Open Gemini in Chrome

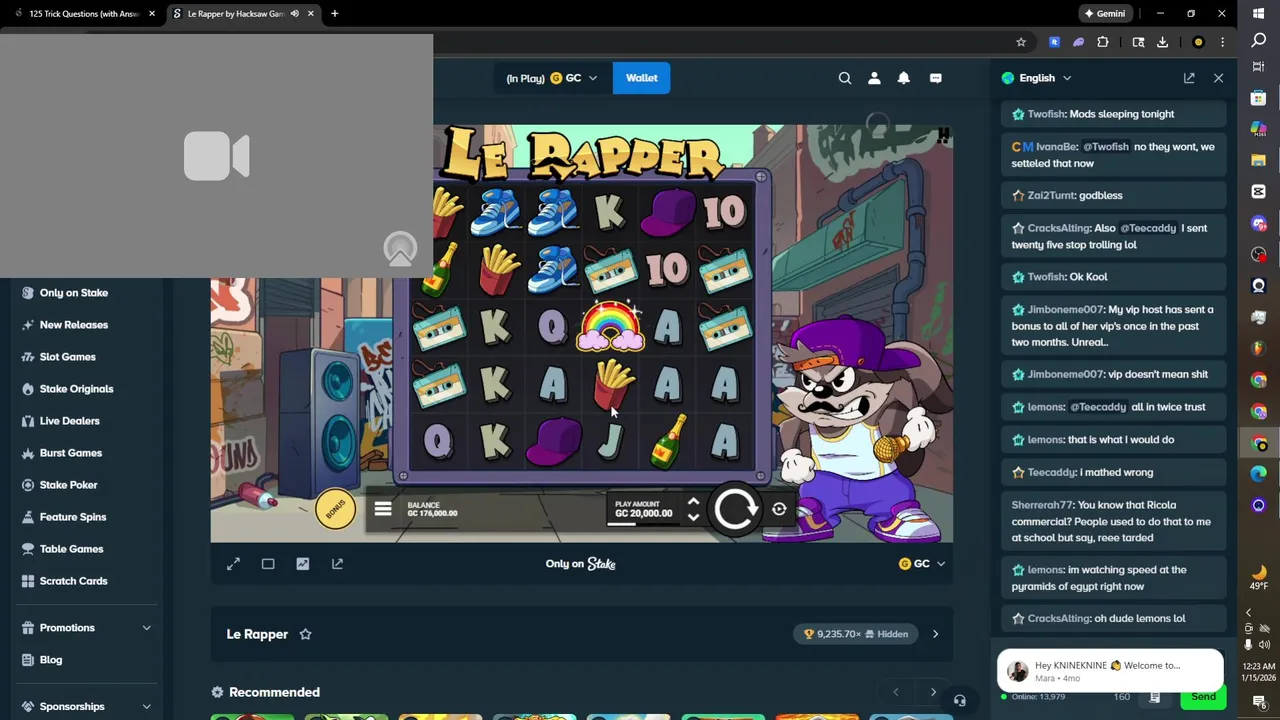1106,14
